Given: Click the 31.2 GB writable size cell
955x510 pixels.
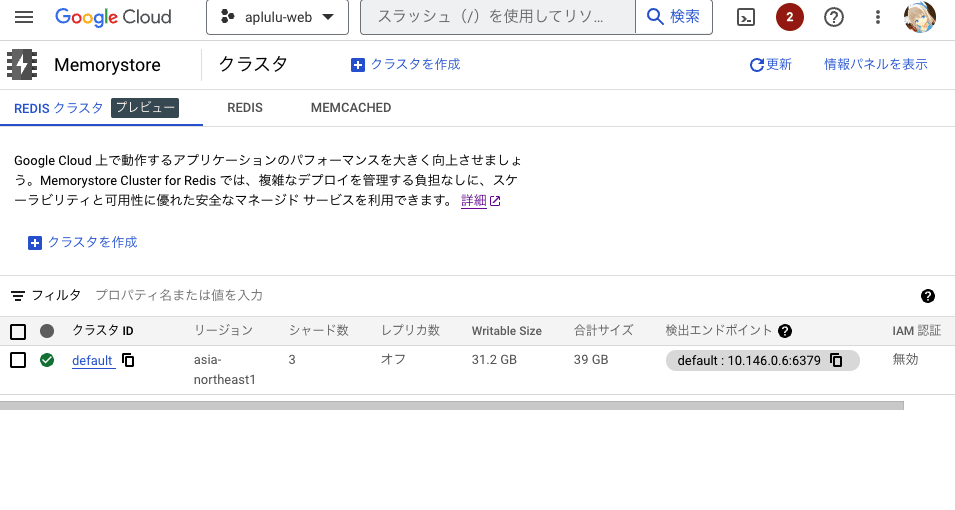Looking at the screenshot, I should [x=494, y=360].
